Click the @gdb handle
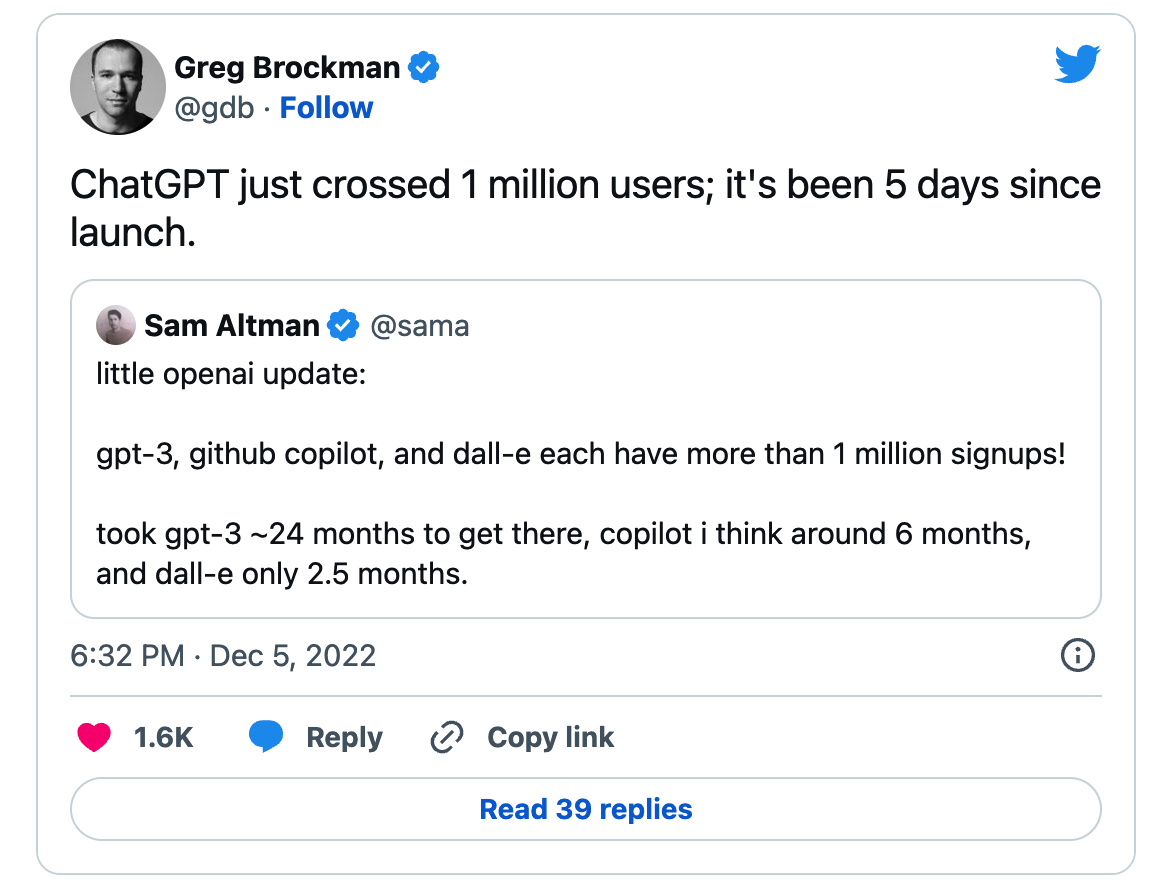Viewport: 1152px width, 890px height. point(214,108)
